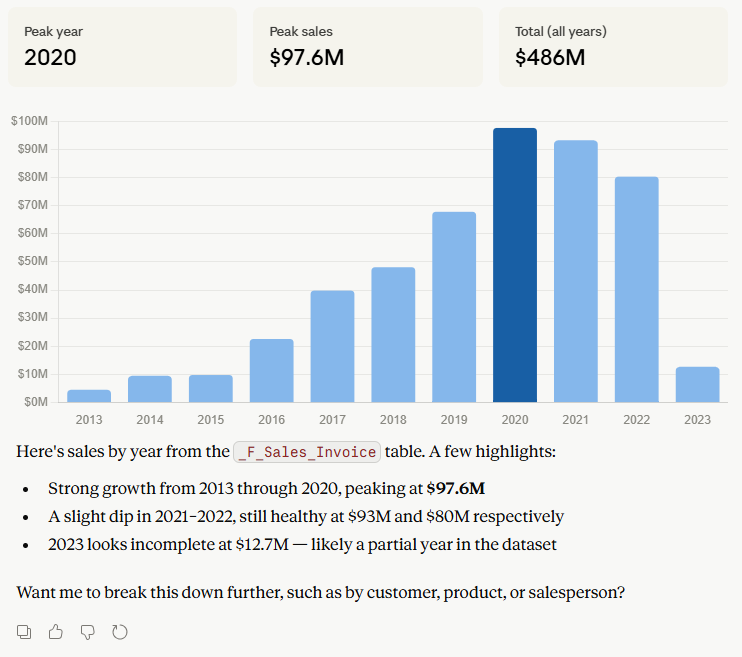
Task: Click the thumbs down feedback icon
Action: (x=88, y=632)
